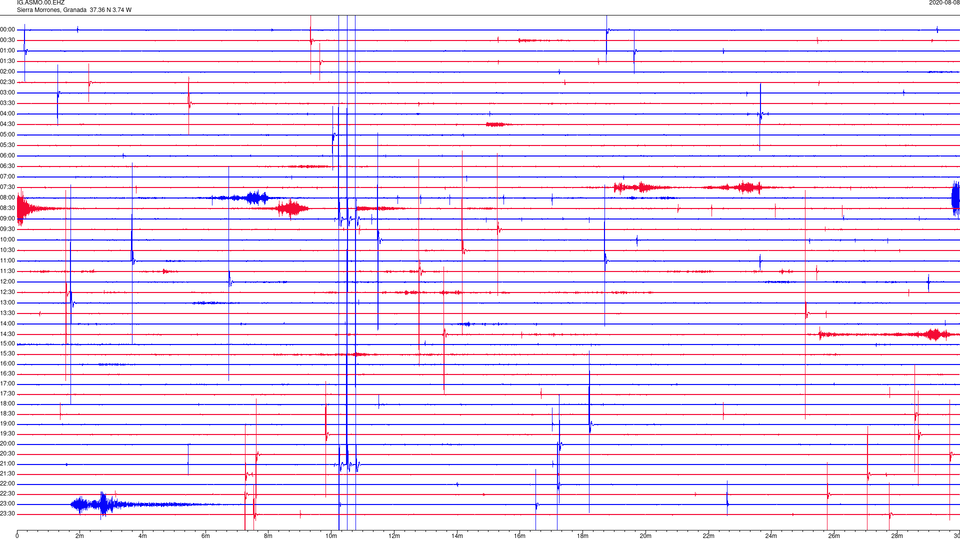Select the 15:30 time label
960x540 pixels.
[7, 354]
